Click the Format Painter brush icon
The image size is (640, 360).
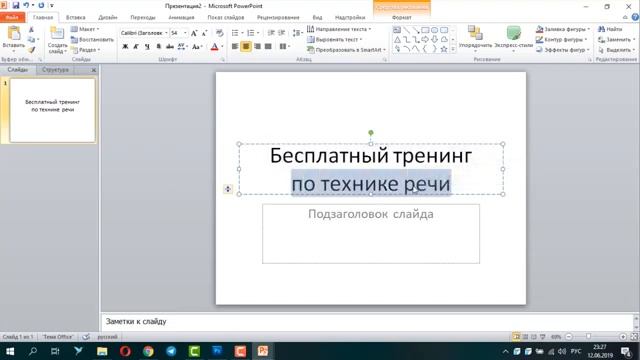[x=31, y=50]
